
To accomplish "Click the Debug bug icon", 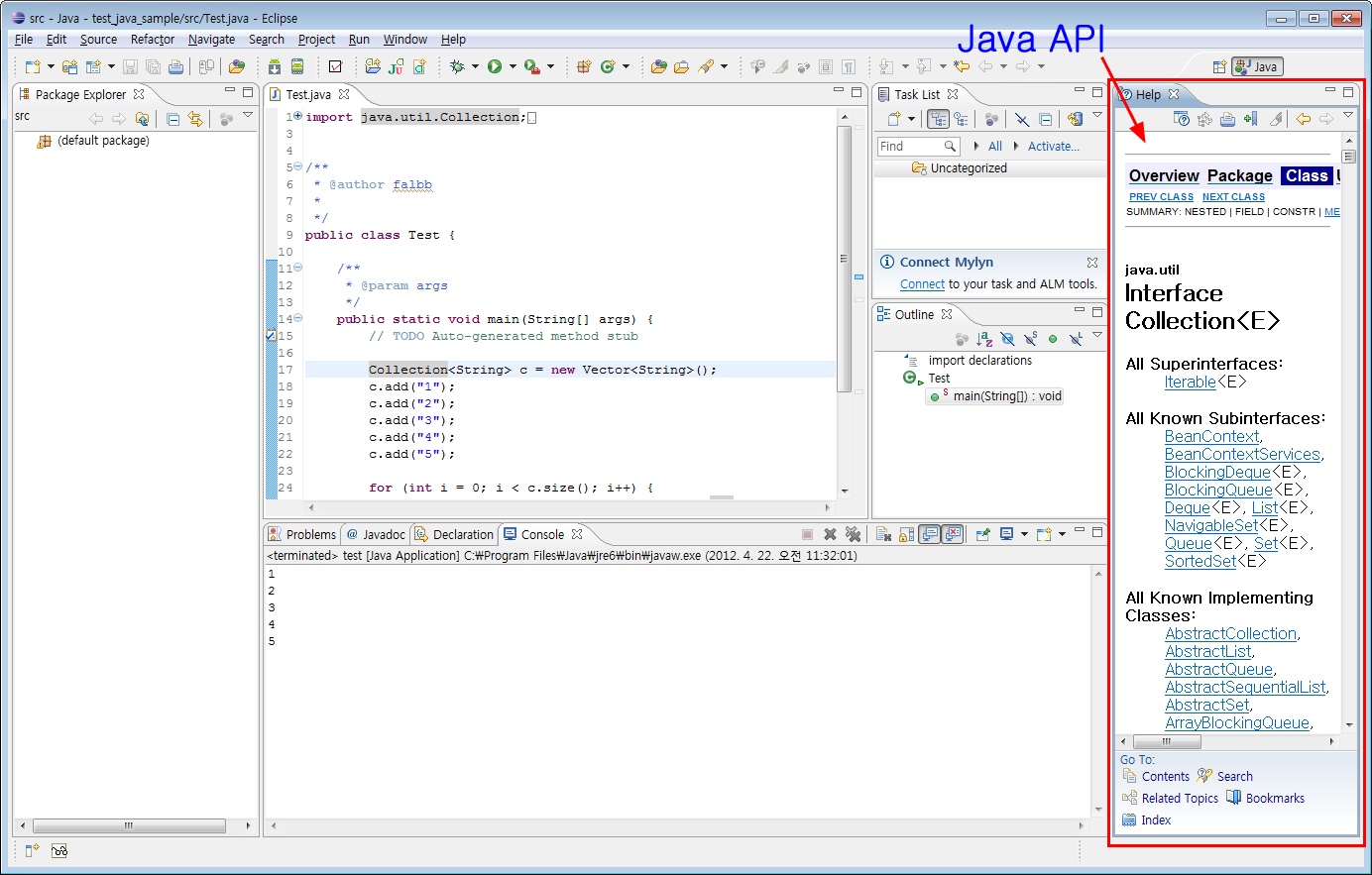I will pyautogui.click(x=457, y=66).
